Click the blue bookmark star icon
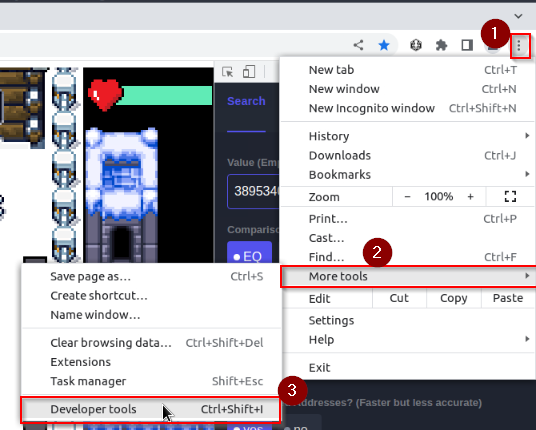The width and height of the screenshot is (536, 430). 384,45
